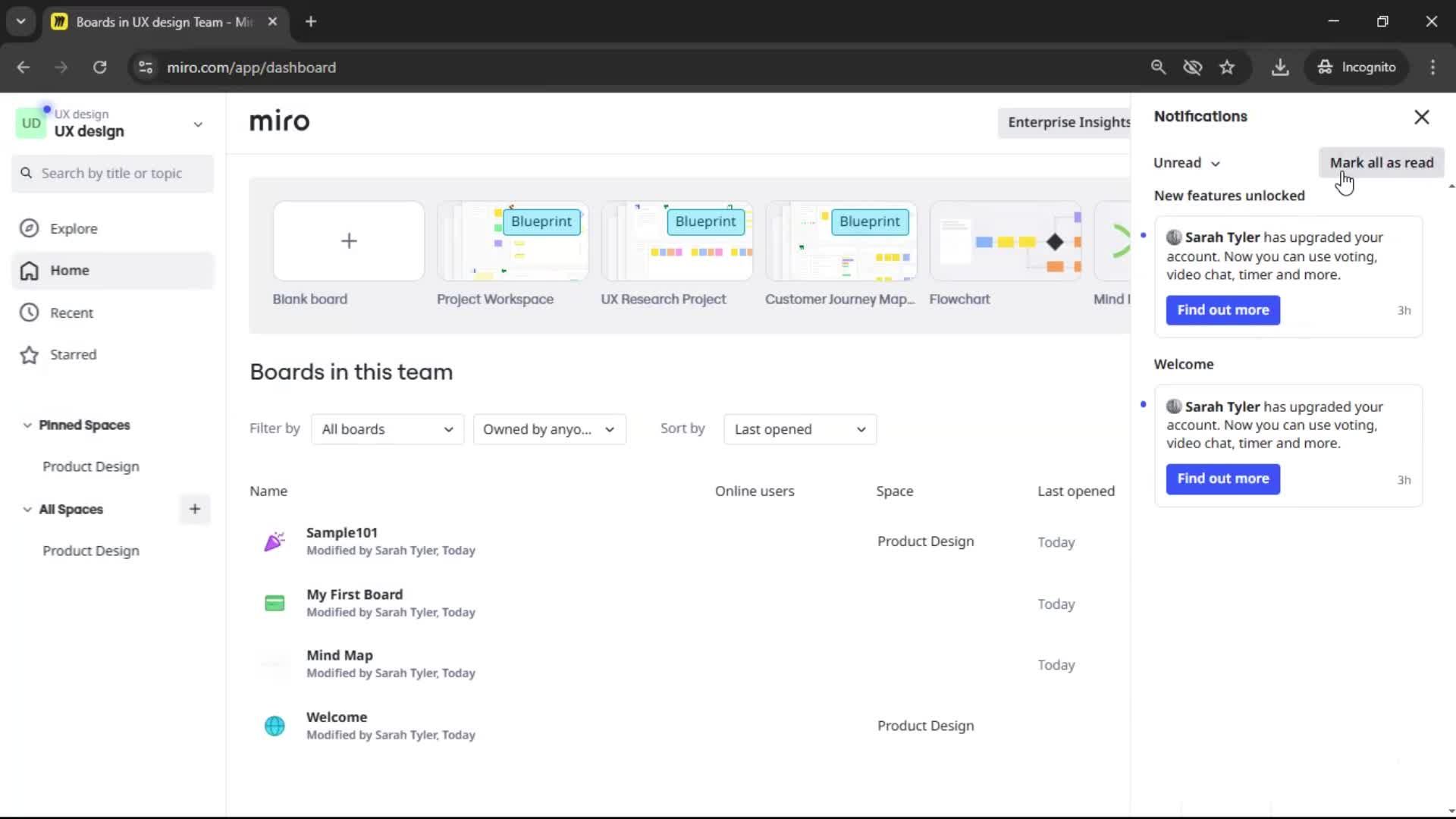Screen dimensions: 1456x819
Task: Open the Sample101 party popper board icon
Action: [275, 541]
